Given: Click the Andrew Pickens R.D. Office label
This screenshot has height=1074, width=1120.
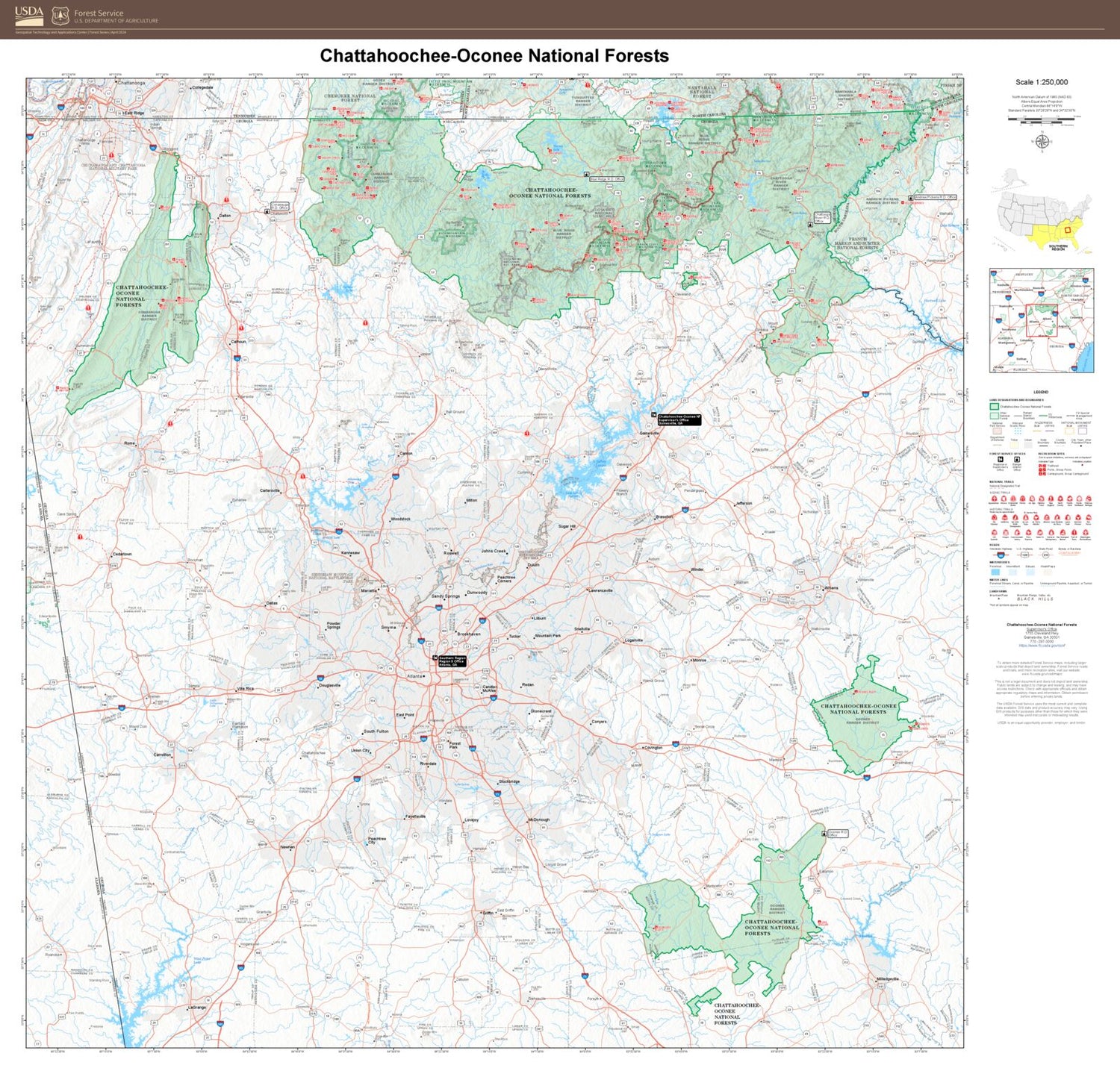Looking at the screenshot, I should [x=935, y=197].
